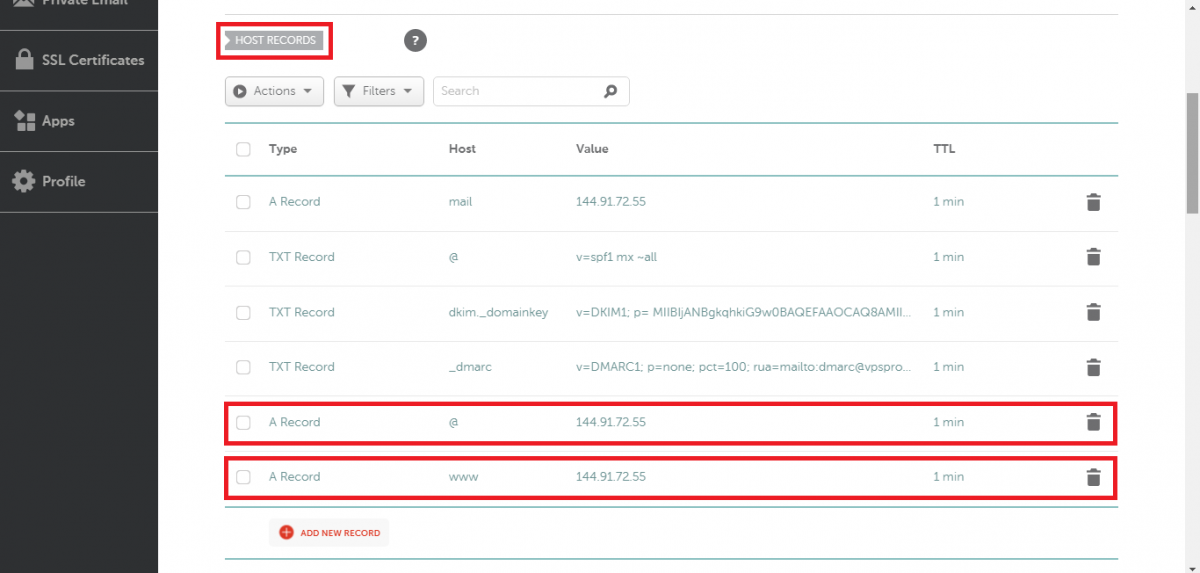Check the box for www A Record
Image resolution: width=1200 pixels, height=573 pixels.
pyautogui.click(x=243, y=477)
